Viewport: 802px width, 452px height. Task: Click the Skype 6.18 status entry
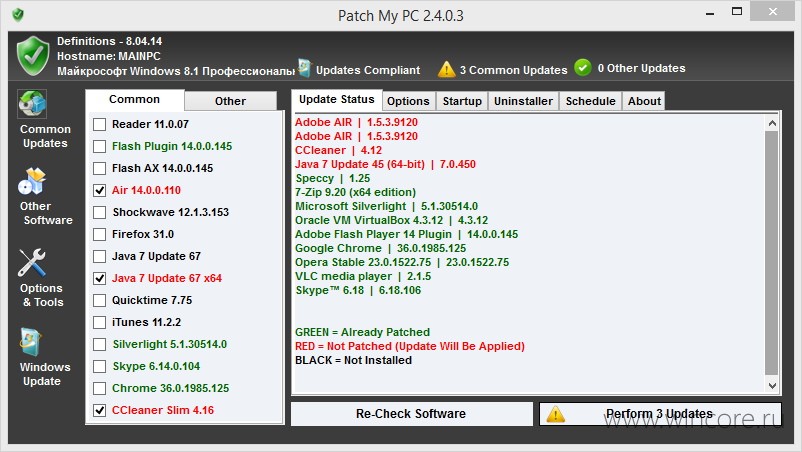pos(358,290)
